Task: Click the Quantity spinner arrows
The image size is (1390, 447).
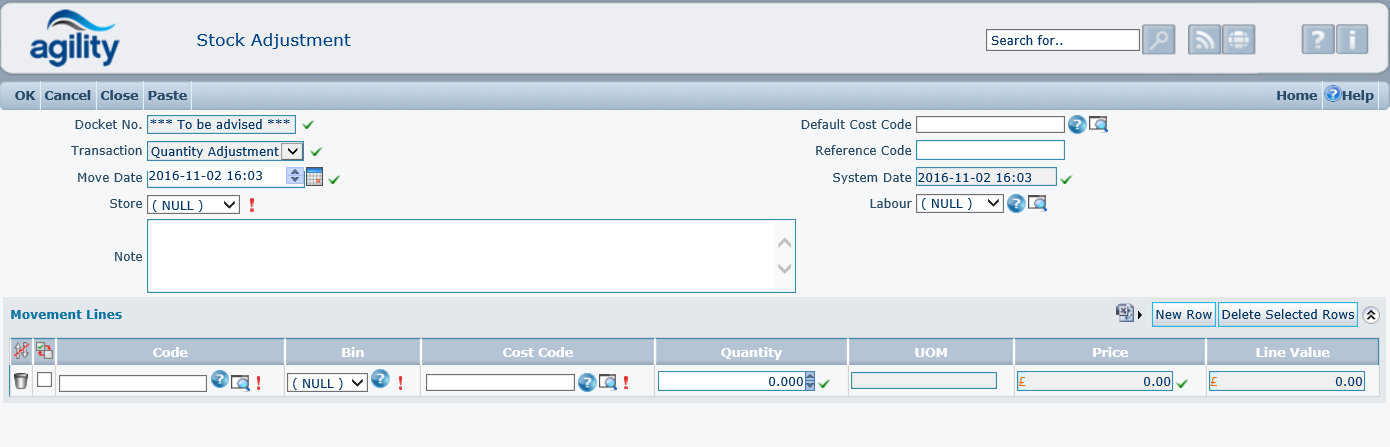Action: click(x=810, y=381)
